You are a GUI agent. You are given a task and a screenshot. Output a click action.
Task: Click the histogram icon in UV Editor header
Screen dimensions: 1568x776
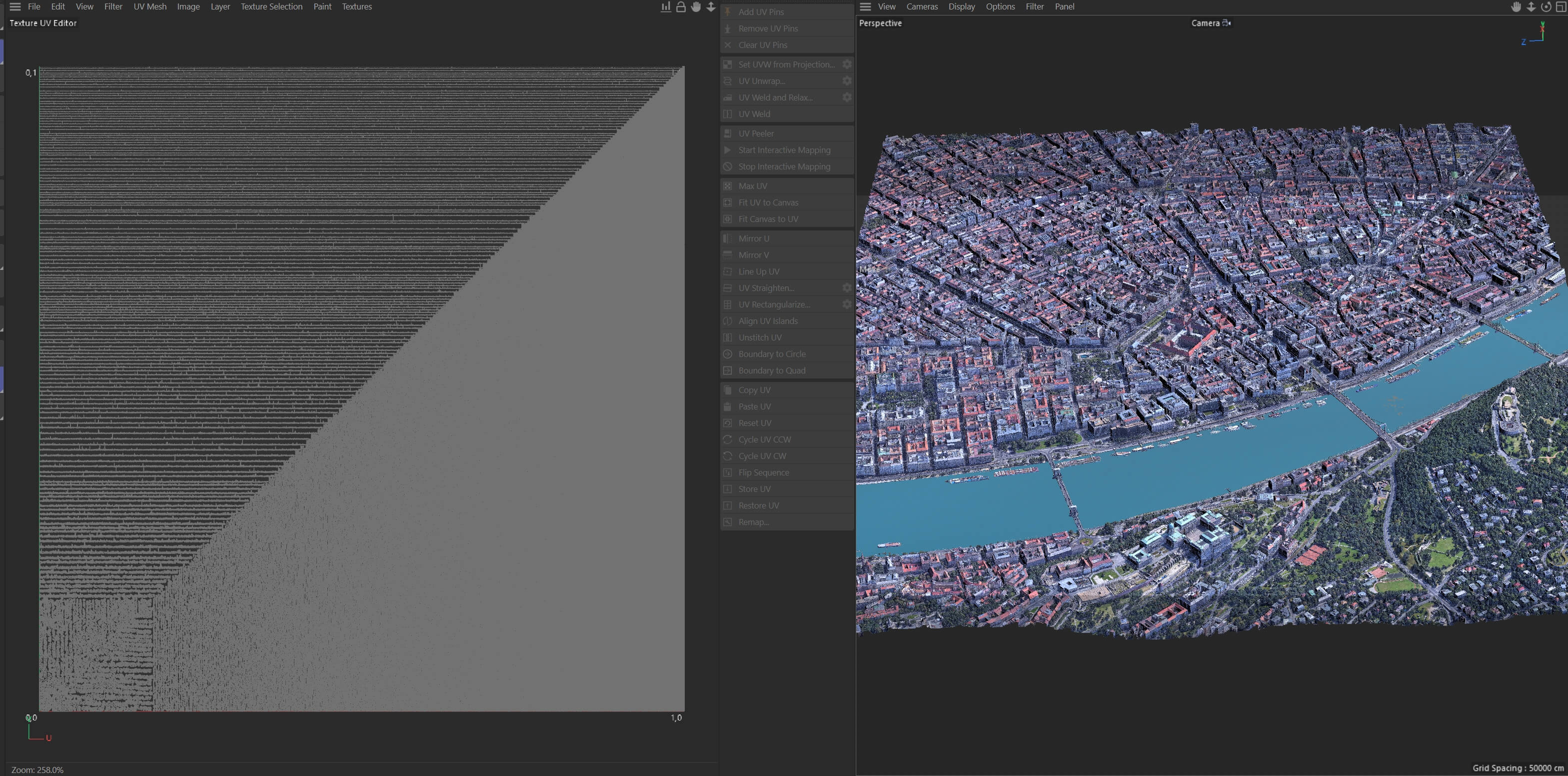[x=666, y=6]
